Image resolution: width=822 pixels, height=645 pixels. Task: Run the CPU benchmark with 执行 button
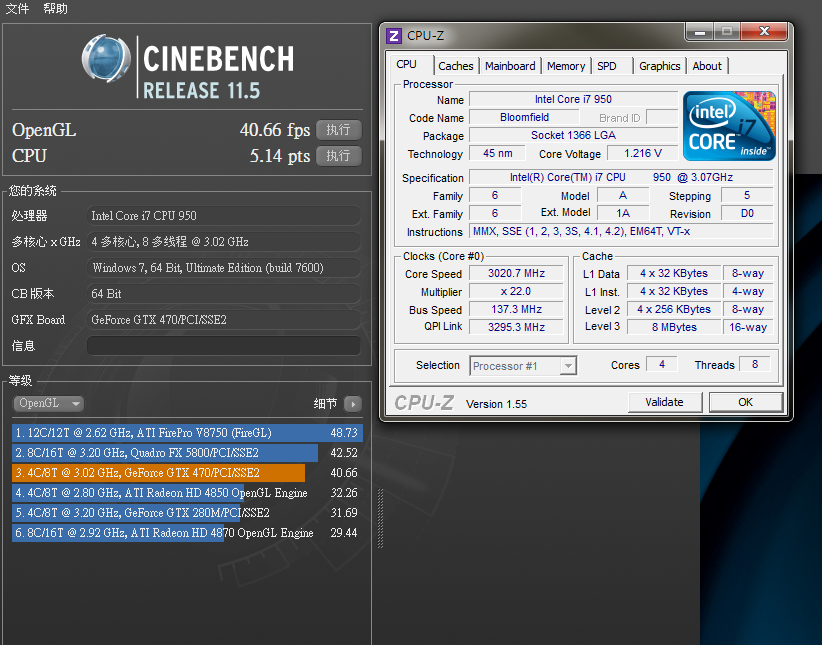click(339, 156)
